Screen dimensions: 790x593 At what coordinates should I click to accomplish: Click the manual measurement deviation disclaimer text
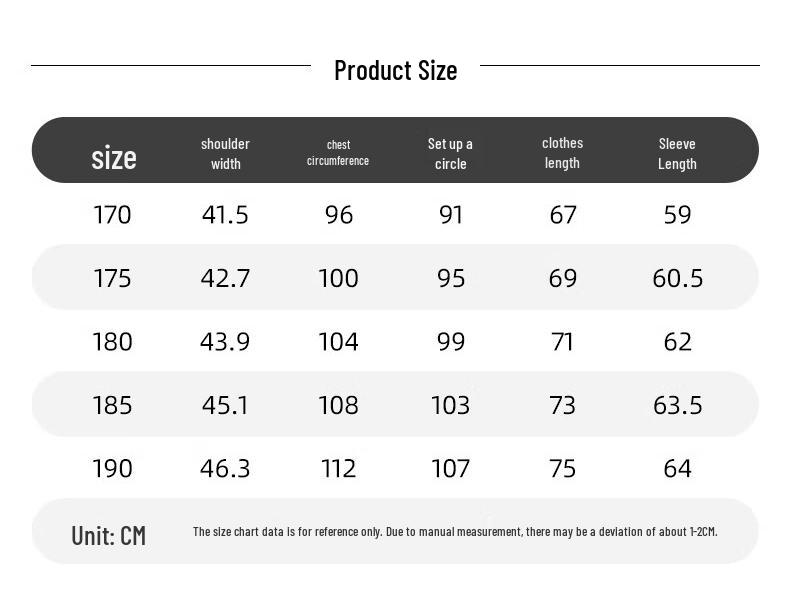(455, 532)
